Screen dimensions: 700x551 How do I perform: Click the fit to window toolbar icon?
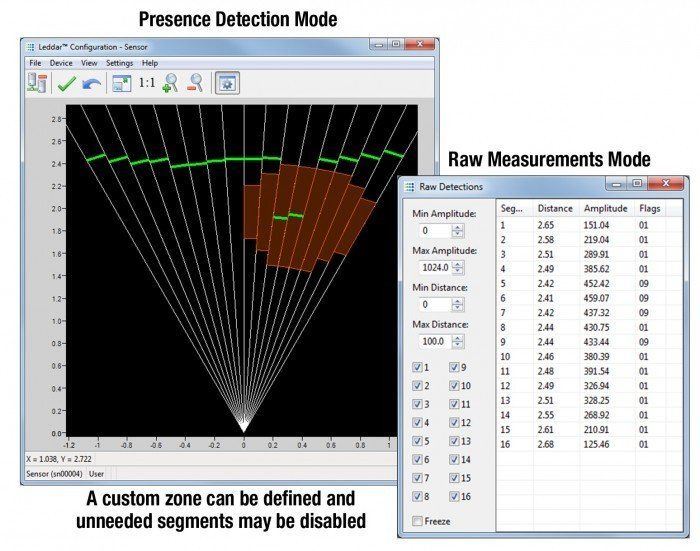pyautogui.click(x=121, y=83)
